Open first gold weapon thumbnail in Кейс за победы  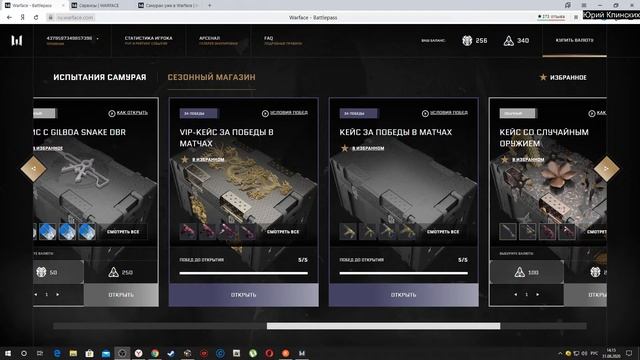pyautogui.click(x=348, y=232)
